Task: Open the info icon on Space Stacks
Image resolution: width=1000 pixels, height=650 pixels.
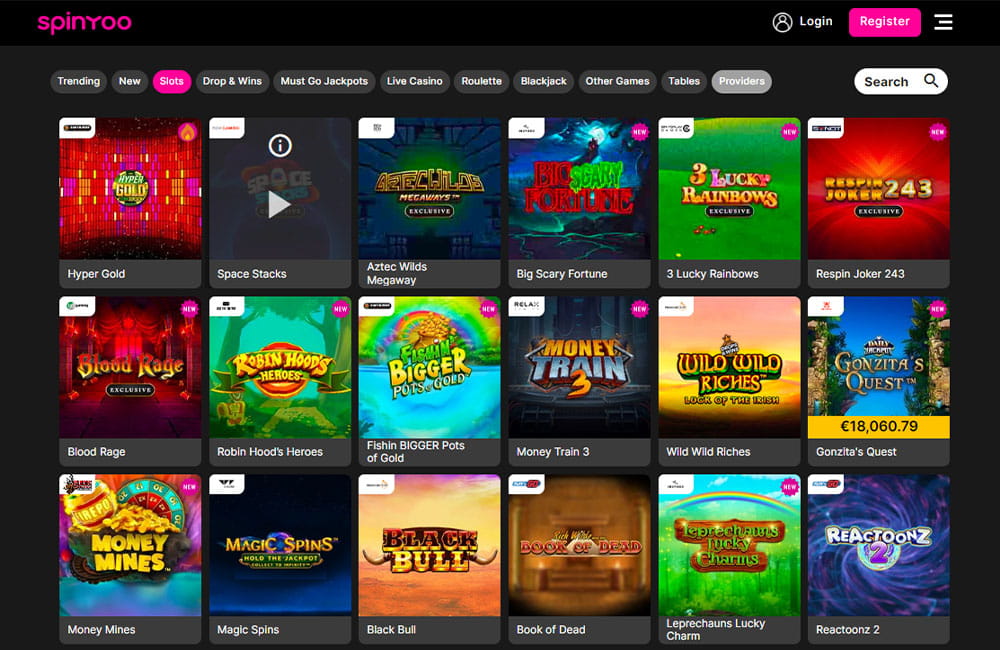Action: pyautogui.click(x=280, y=146)
